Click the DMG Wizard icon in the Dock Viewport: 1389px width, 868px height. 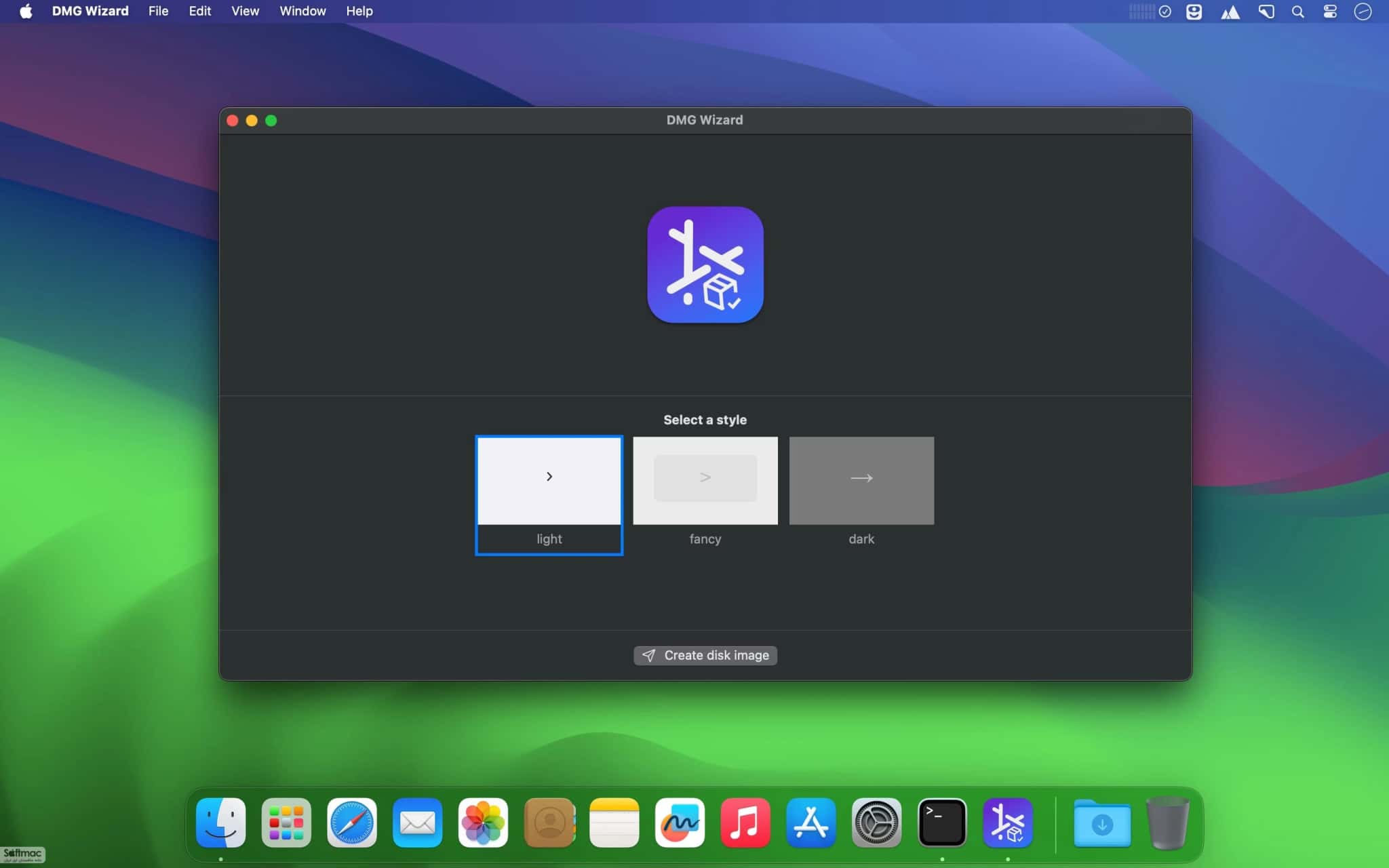point(1008,823)
